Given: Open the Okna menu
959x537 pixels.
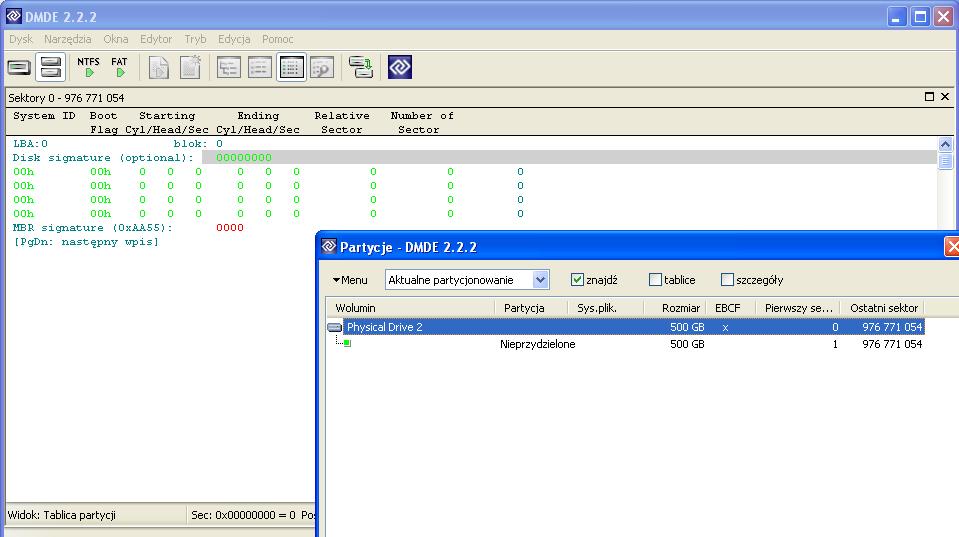Looking at the screenshot, I should [116, 39].
